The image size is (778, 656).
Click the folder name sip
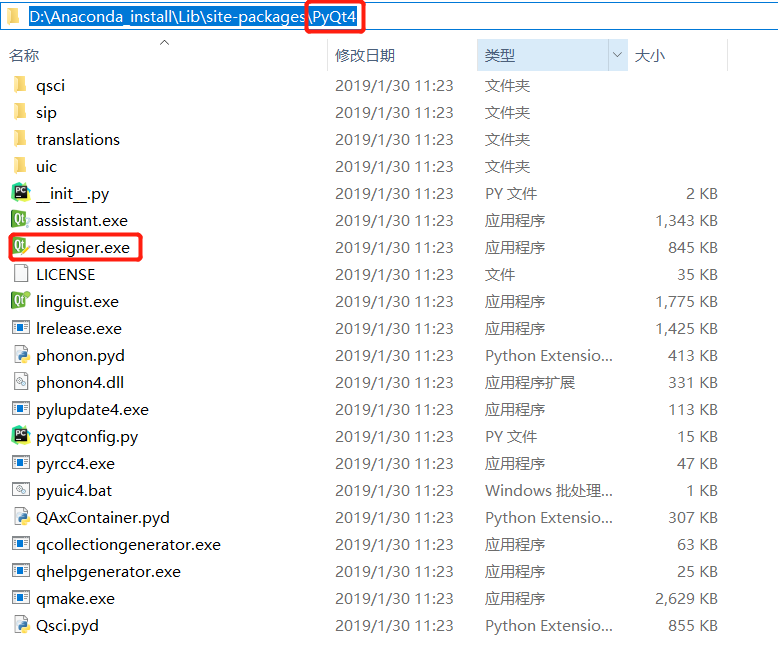pos(46,113)
